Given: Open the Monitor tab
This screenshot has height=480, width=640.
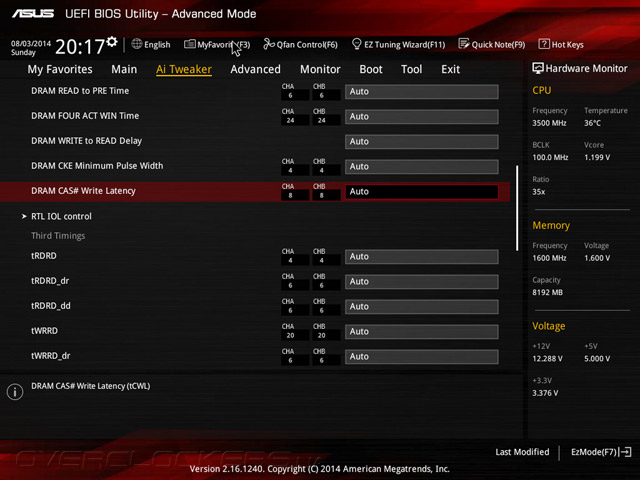Looking at the screenshot, I should [x=320, y=69].
